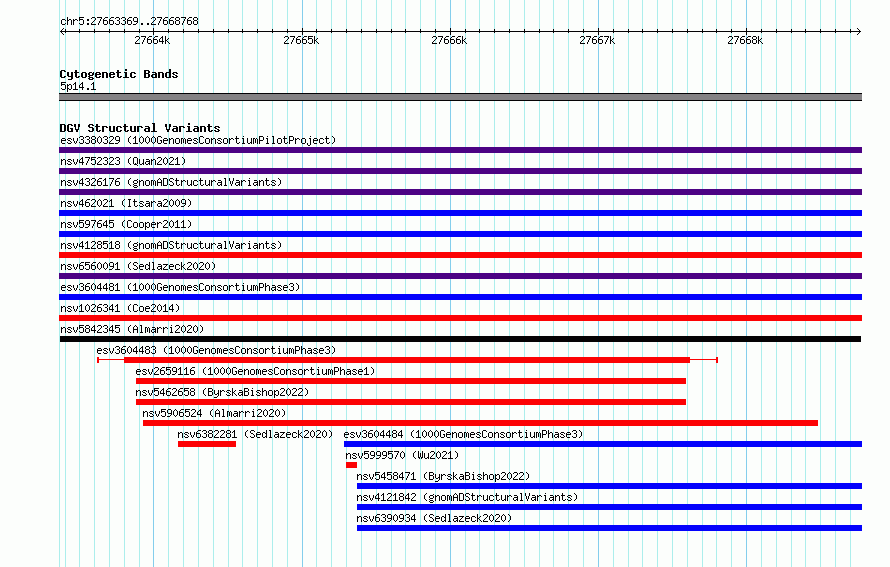The width and height of the screenshot is (890, 567).
Task: Click esv2659116 (1000GenomesConsortiumPhase1) label
Action: 255,371
